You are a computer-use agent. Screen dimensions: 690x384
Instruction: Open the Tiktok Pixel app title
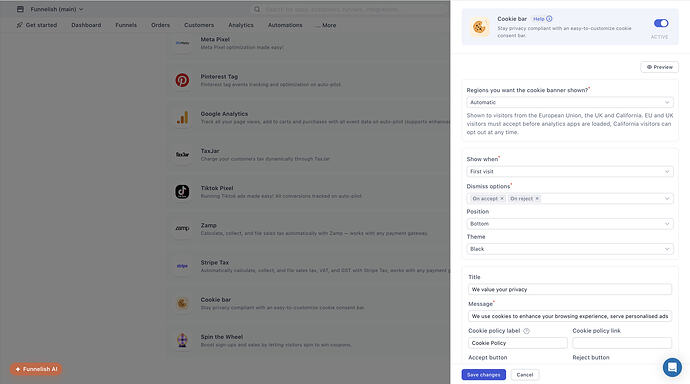(217, 188)
